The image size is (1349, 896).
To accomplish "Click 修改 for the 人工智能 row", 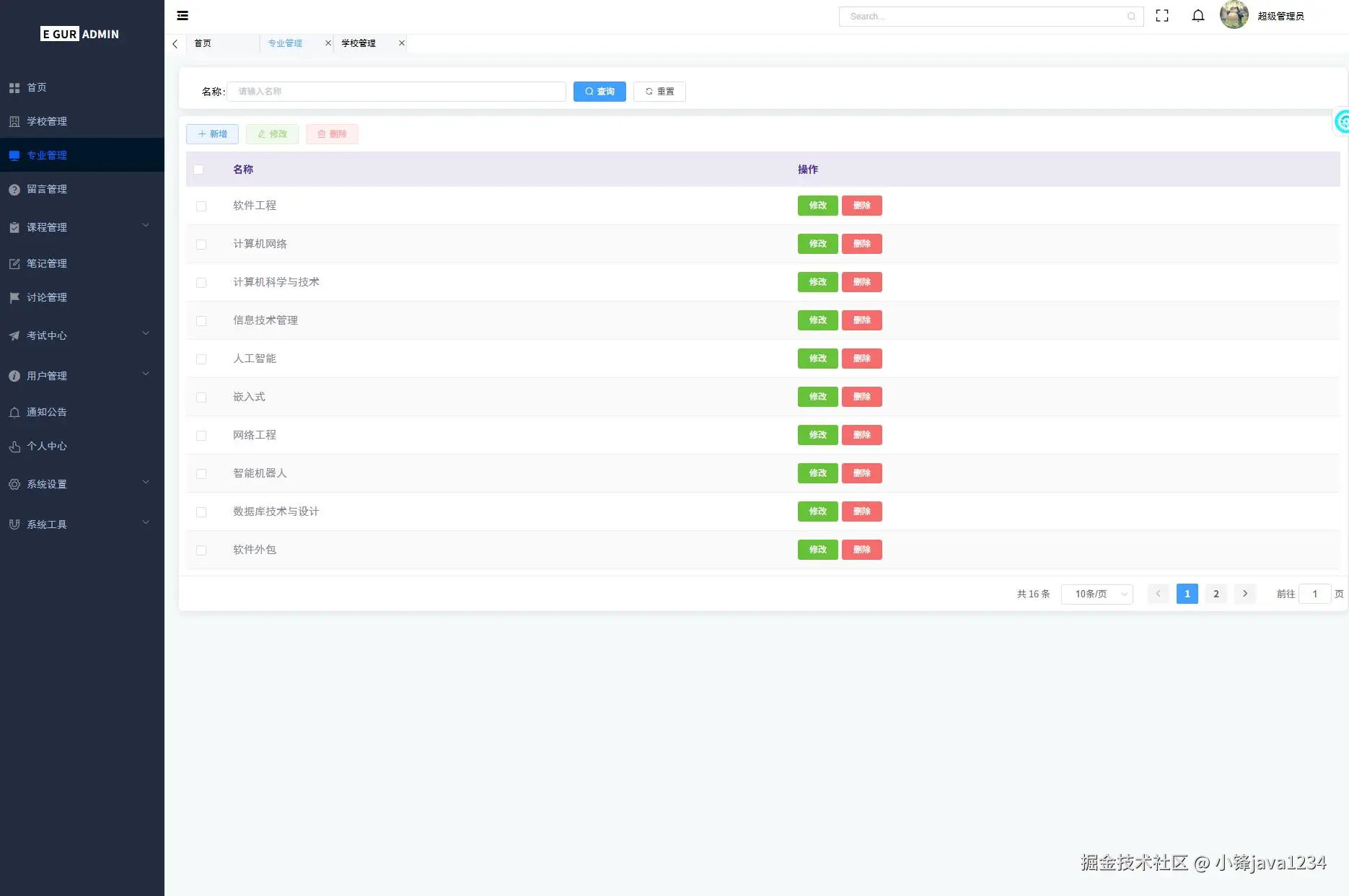I will click(818, 359).
